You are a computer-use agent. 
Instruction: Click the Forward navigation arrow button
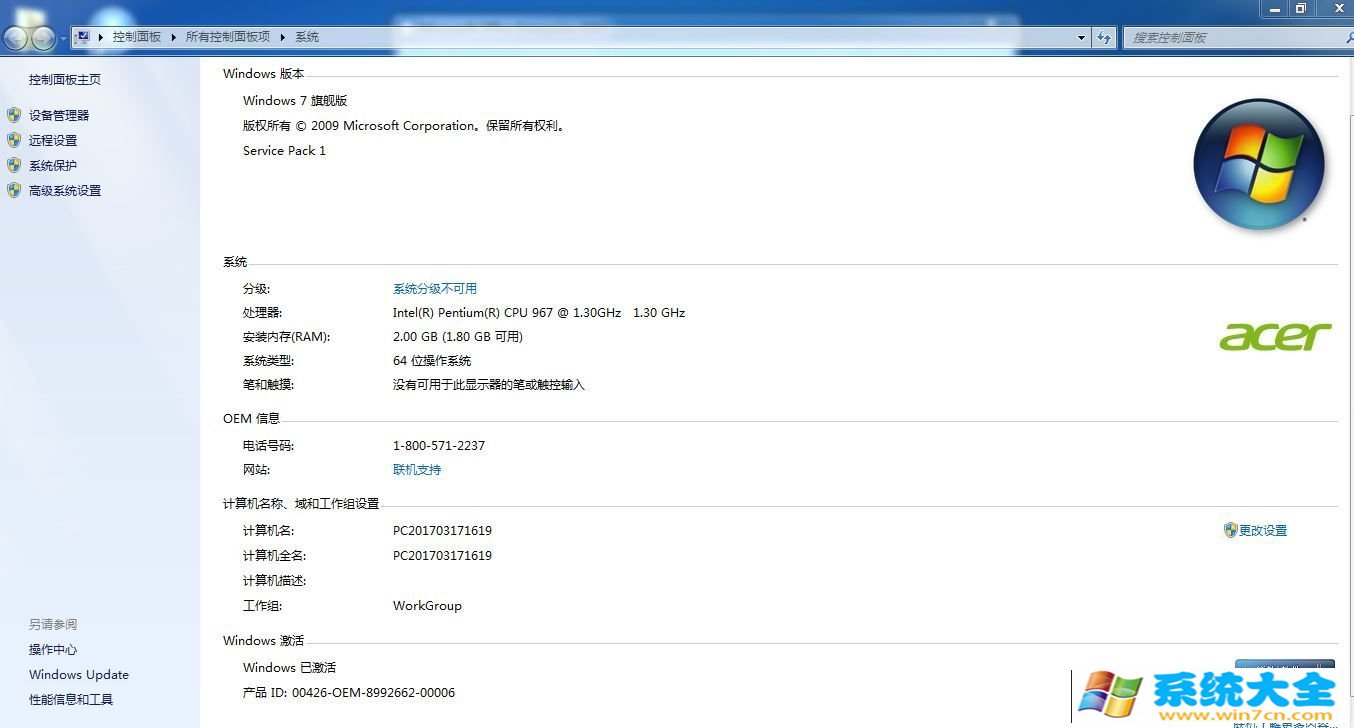click(x=43, y=38)
